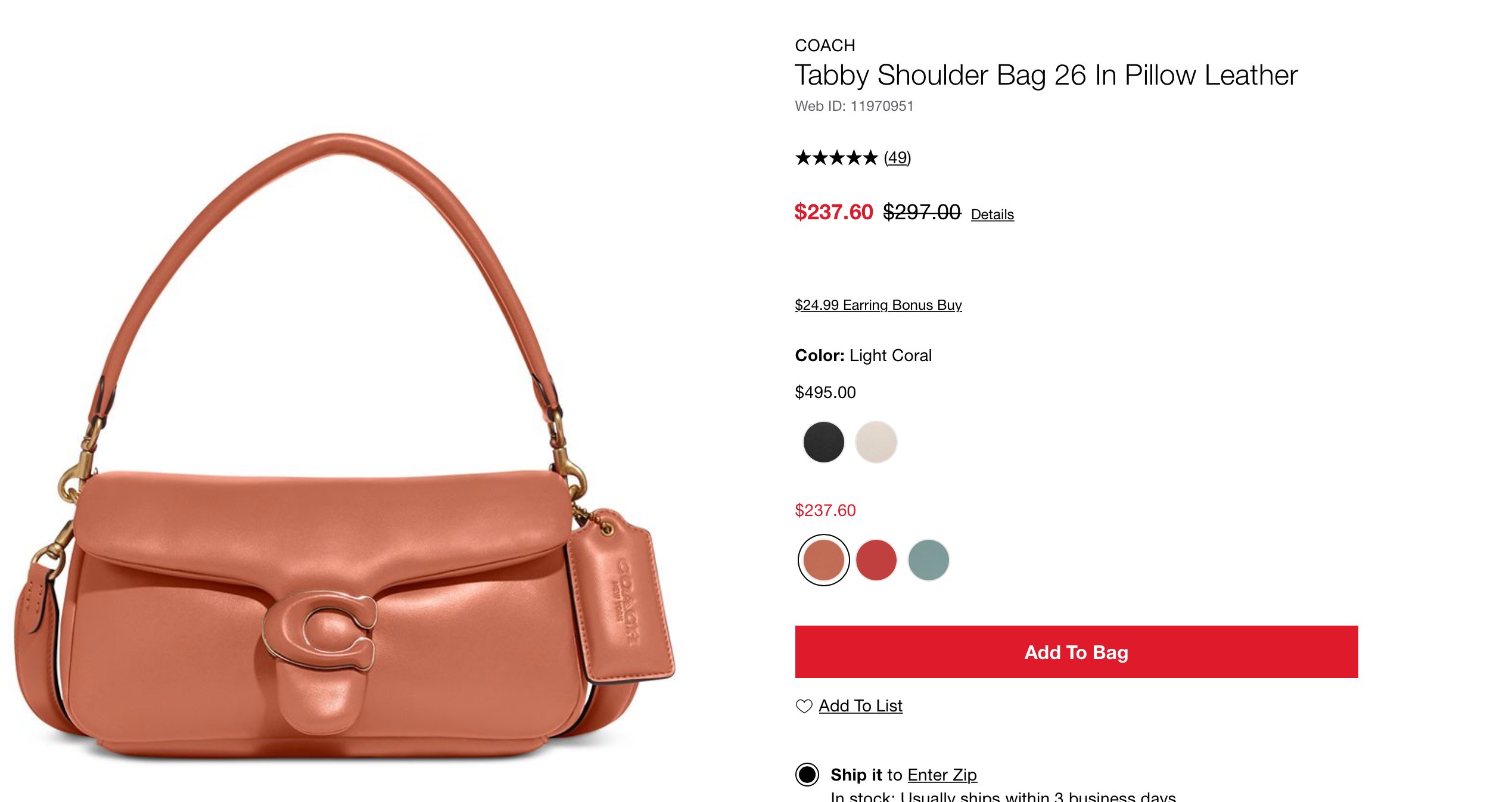Open the Add To List link
The width and height of the screenshot is (1512, 802).
(x=860, y=706)
